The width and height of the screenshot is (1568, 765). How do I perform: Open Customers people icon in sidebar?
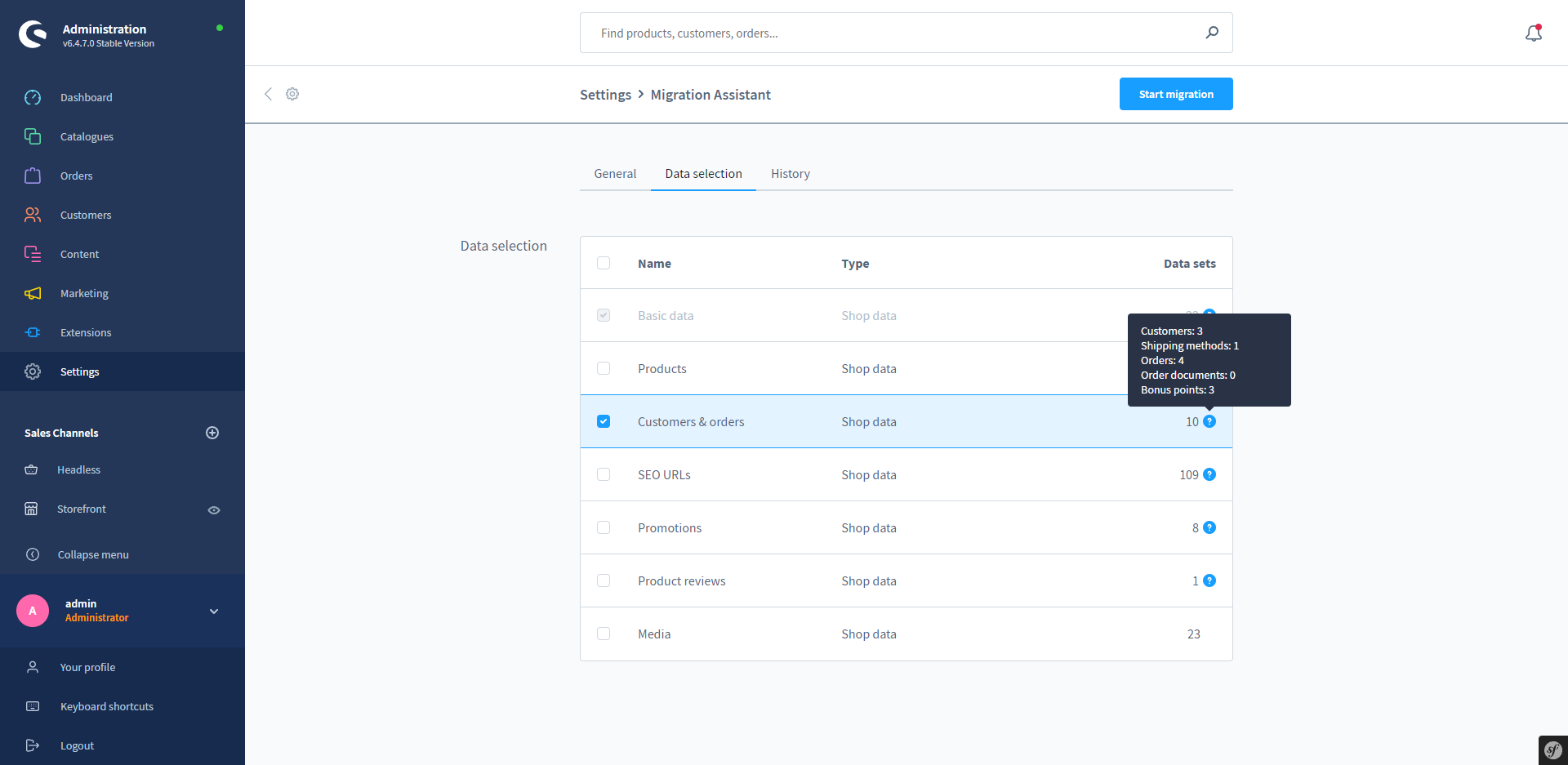(x=33, y=215)
